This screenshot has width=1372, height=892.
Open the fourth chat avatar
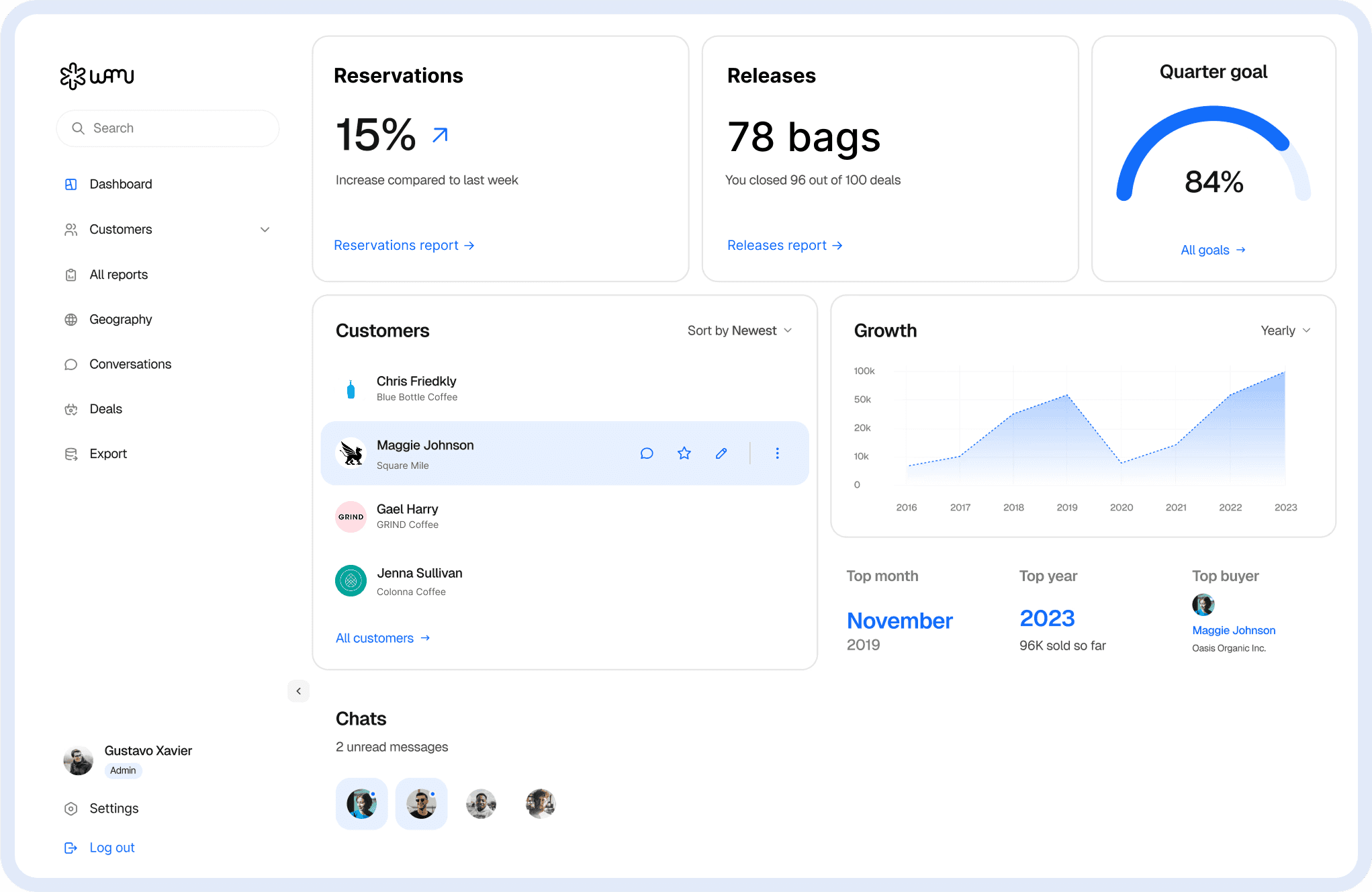pos(541,804)
